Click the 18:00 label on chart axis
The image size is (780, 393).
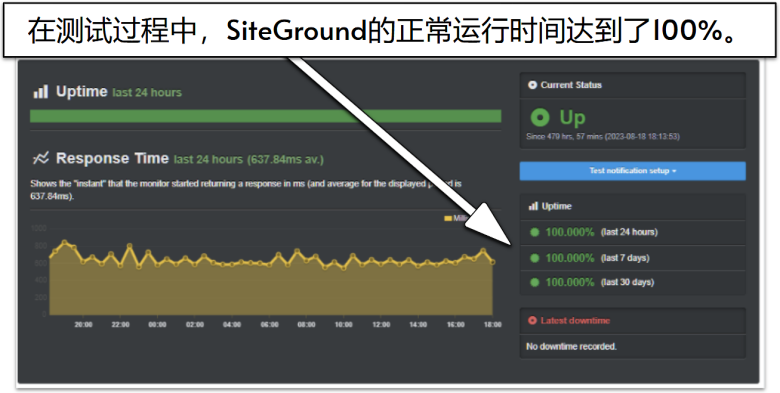(492, 324)
